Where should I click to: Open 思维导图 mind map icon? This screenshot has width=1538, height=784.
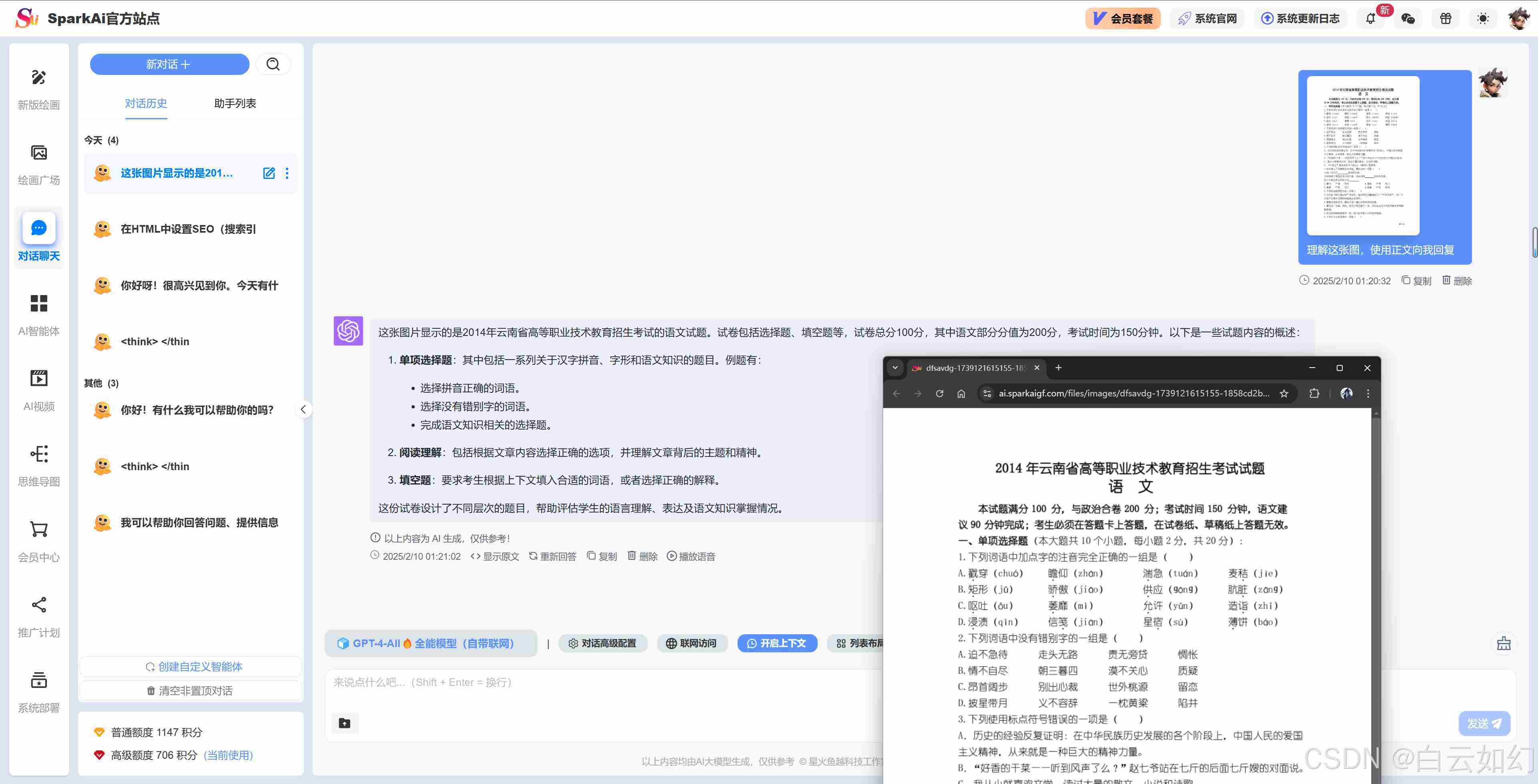tap(39, 454)
